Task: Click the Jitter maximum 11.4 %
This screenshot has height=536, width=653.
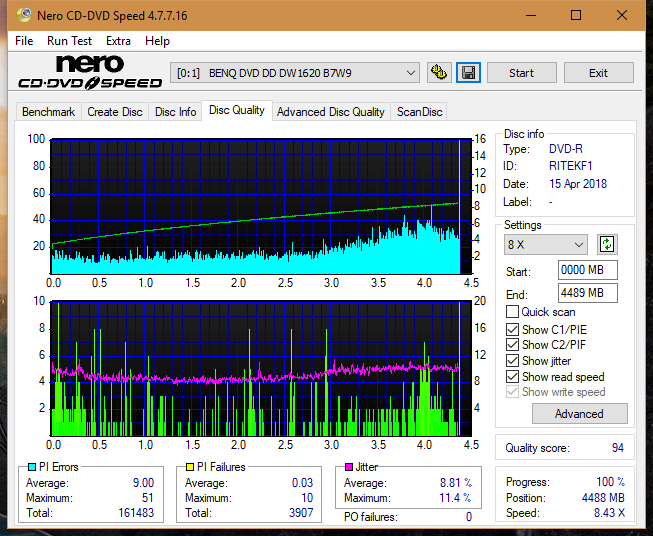Action: coord(456,498)
